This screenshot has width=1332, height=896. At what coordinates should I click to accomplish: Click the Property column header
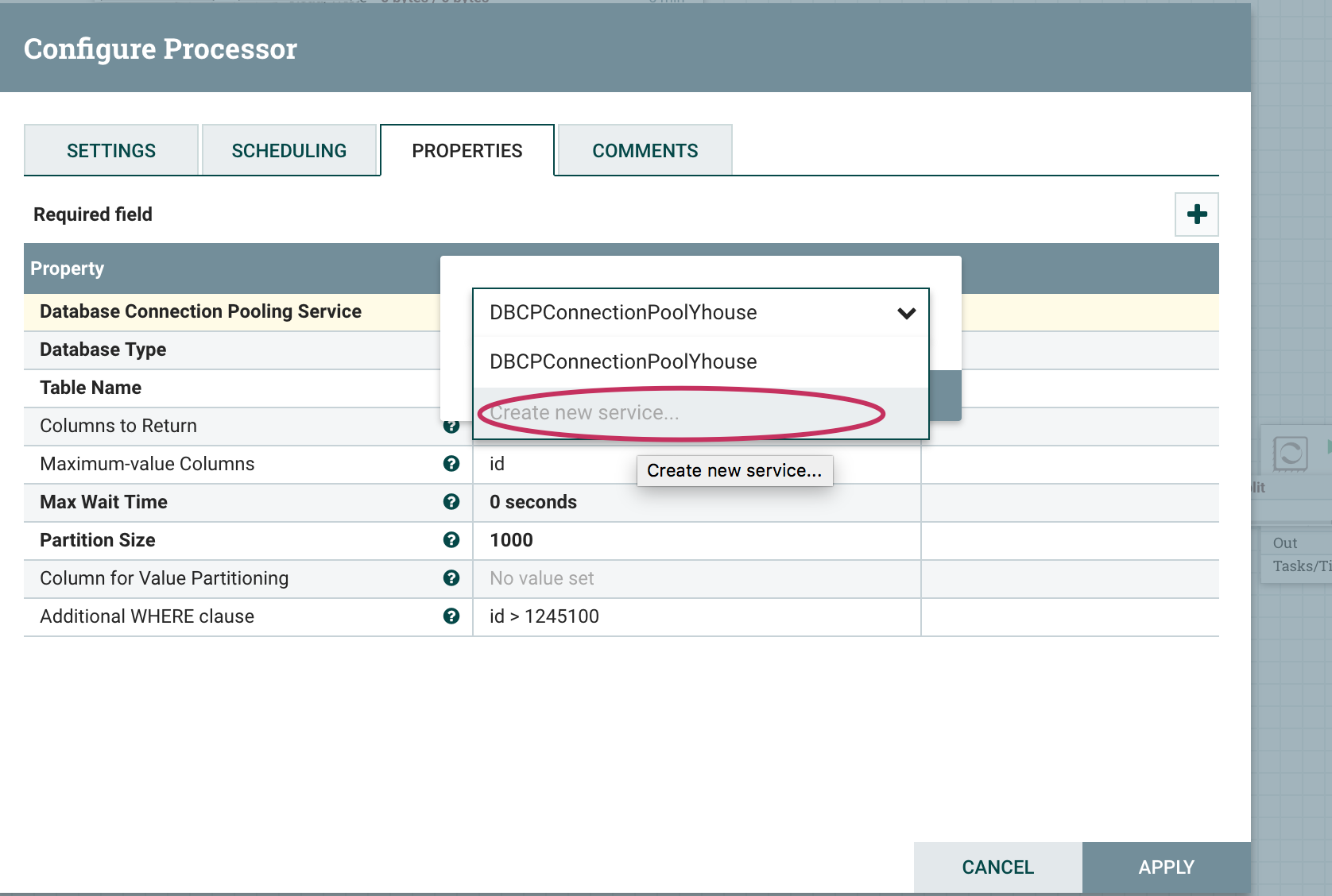point(67,268)
